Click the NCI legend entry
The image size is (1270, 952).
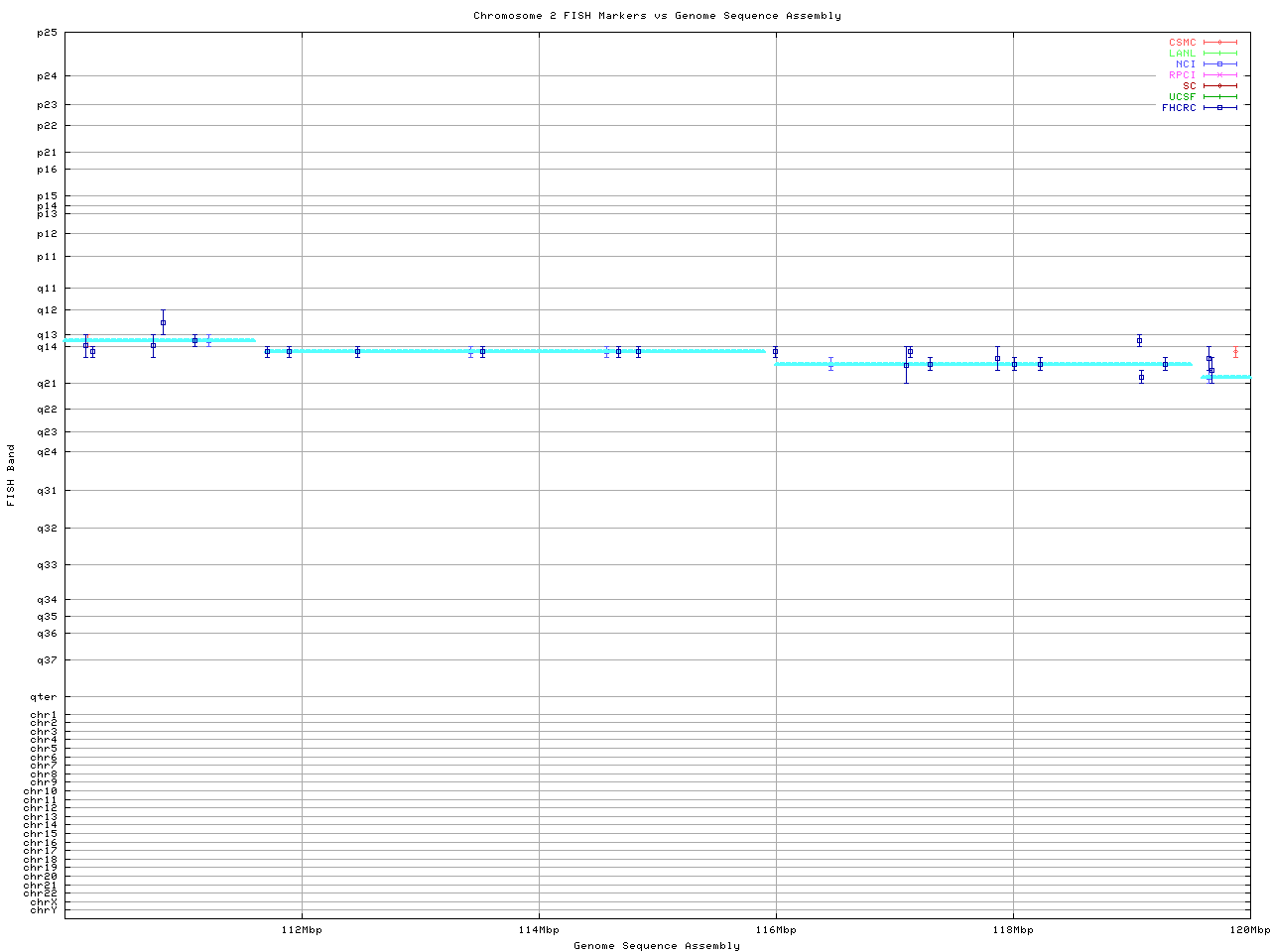(x=1186, y=64)
